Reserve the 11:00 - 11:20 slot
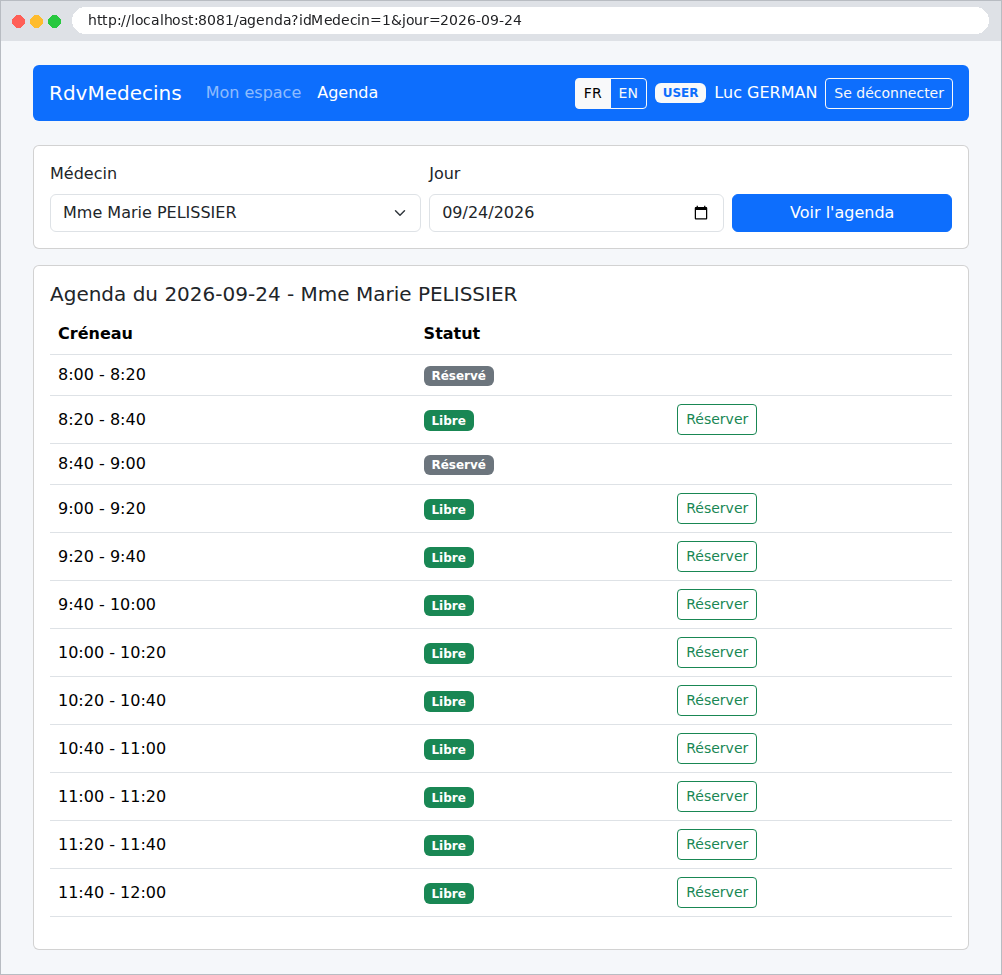This screenshot has height=975, width=1002. 717,796
